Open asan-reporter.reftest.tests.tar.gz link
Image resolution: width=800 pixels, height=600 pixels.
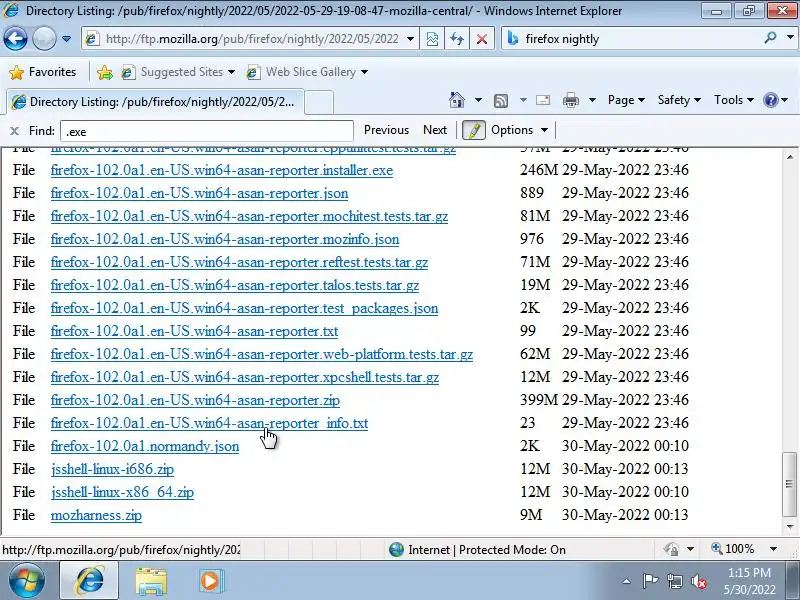pos(239,262)
